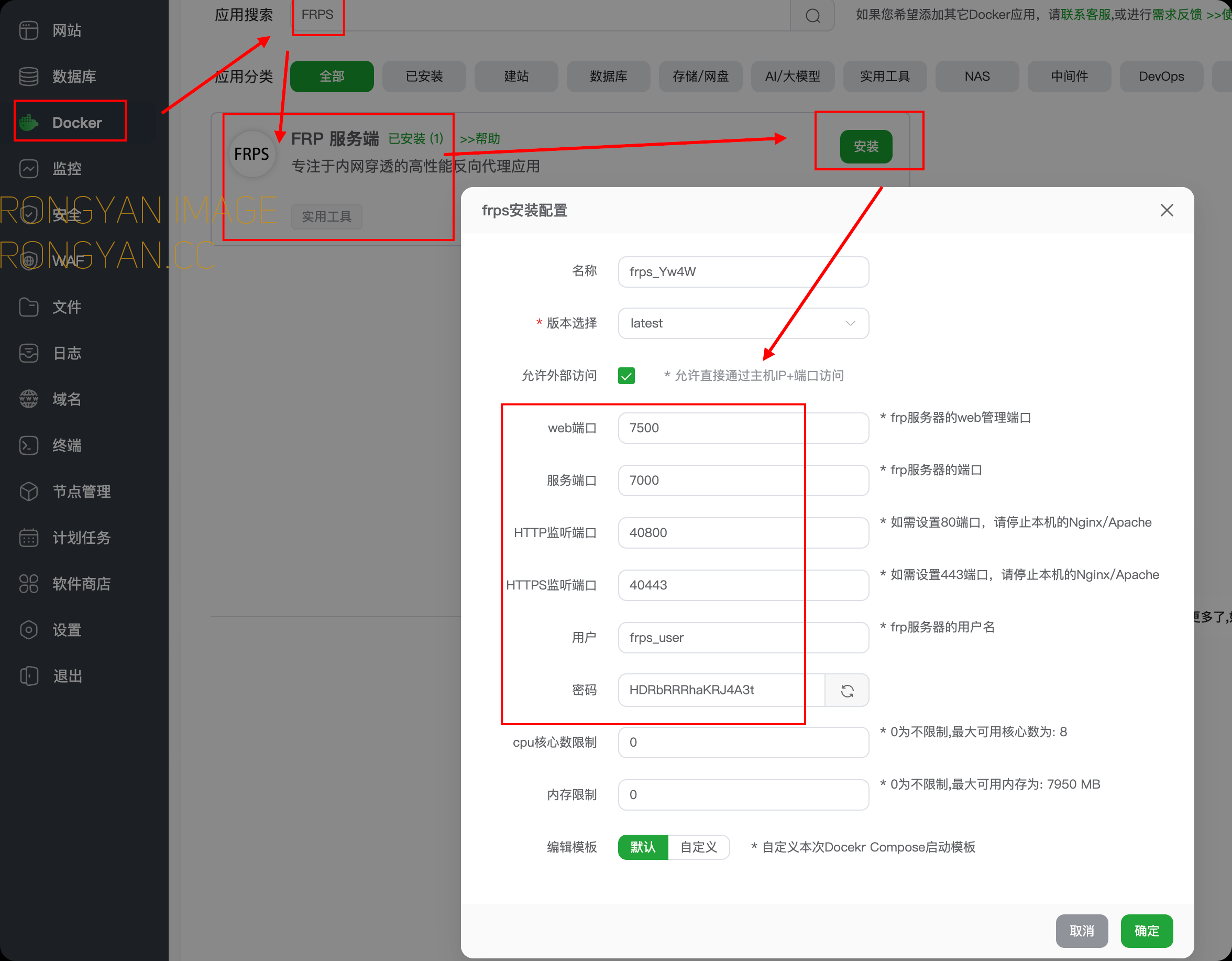1232x961 pixels.
Task: Open the 联系客服 link
Action: click(x=1086, y=15)
